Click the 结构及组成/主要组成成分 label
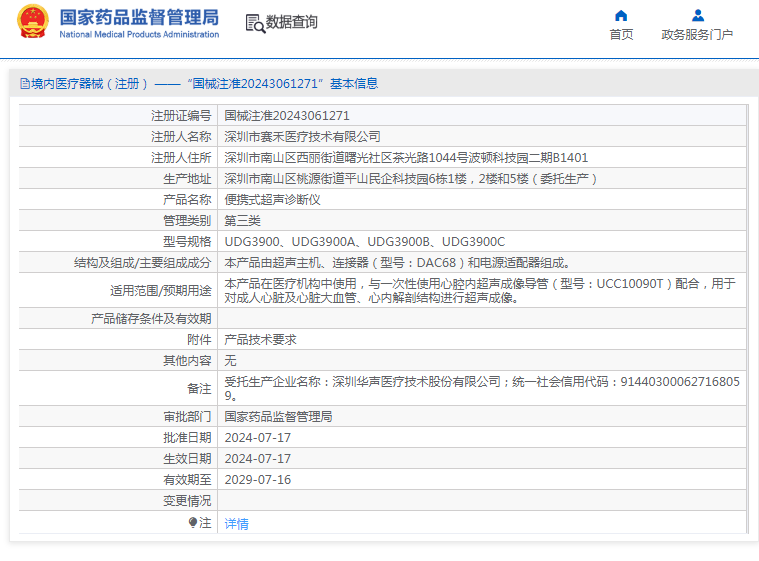Screen dimensions: 759x561 click(x=142, y=263)
